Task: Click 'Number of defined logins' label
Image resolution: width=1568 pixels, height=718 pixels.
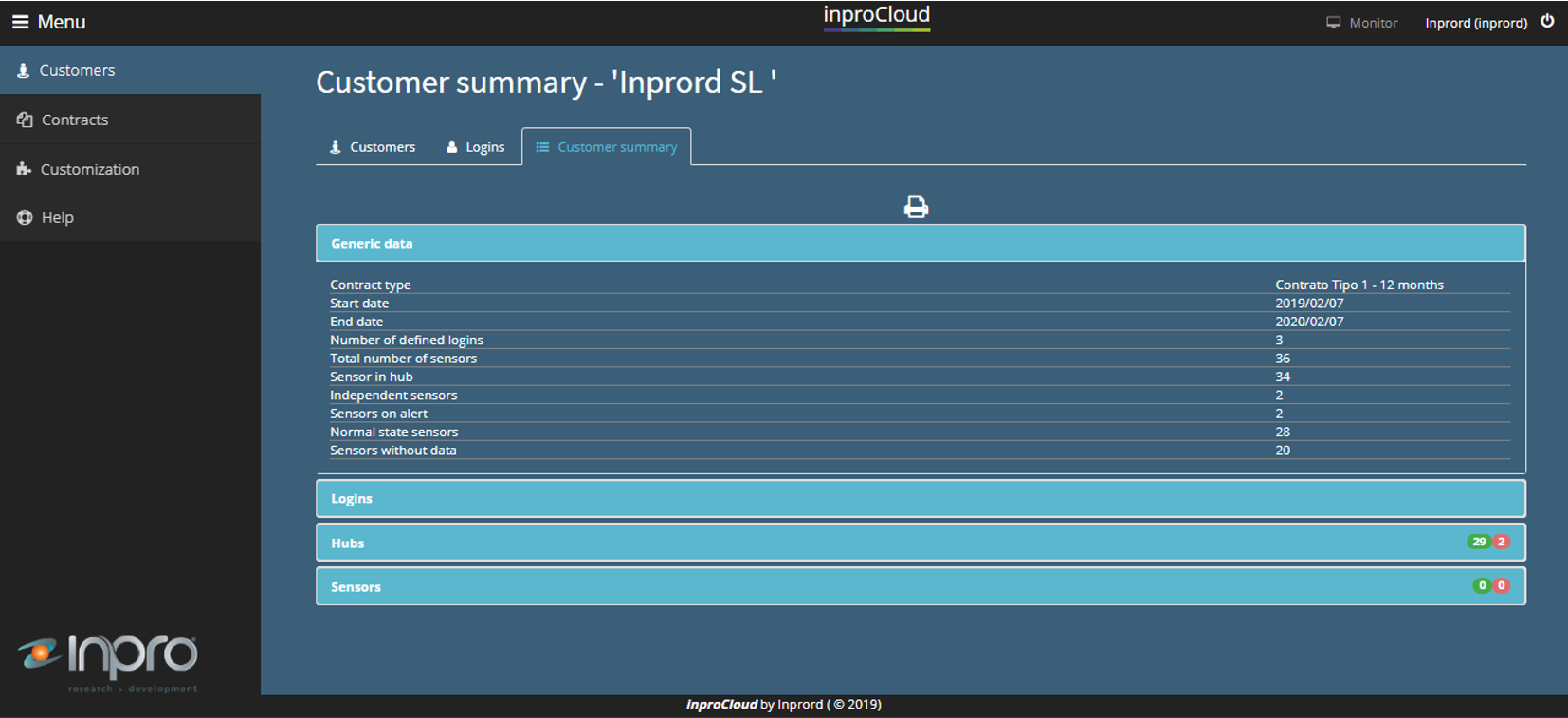Action: click(x=407, y=340)
